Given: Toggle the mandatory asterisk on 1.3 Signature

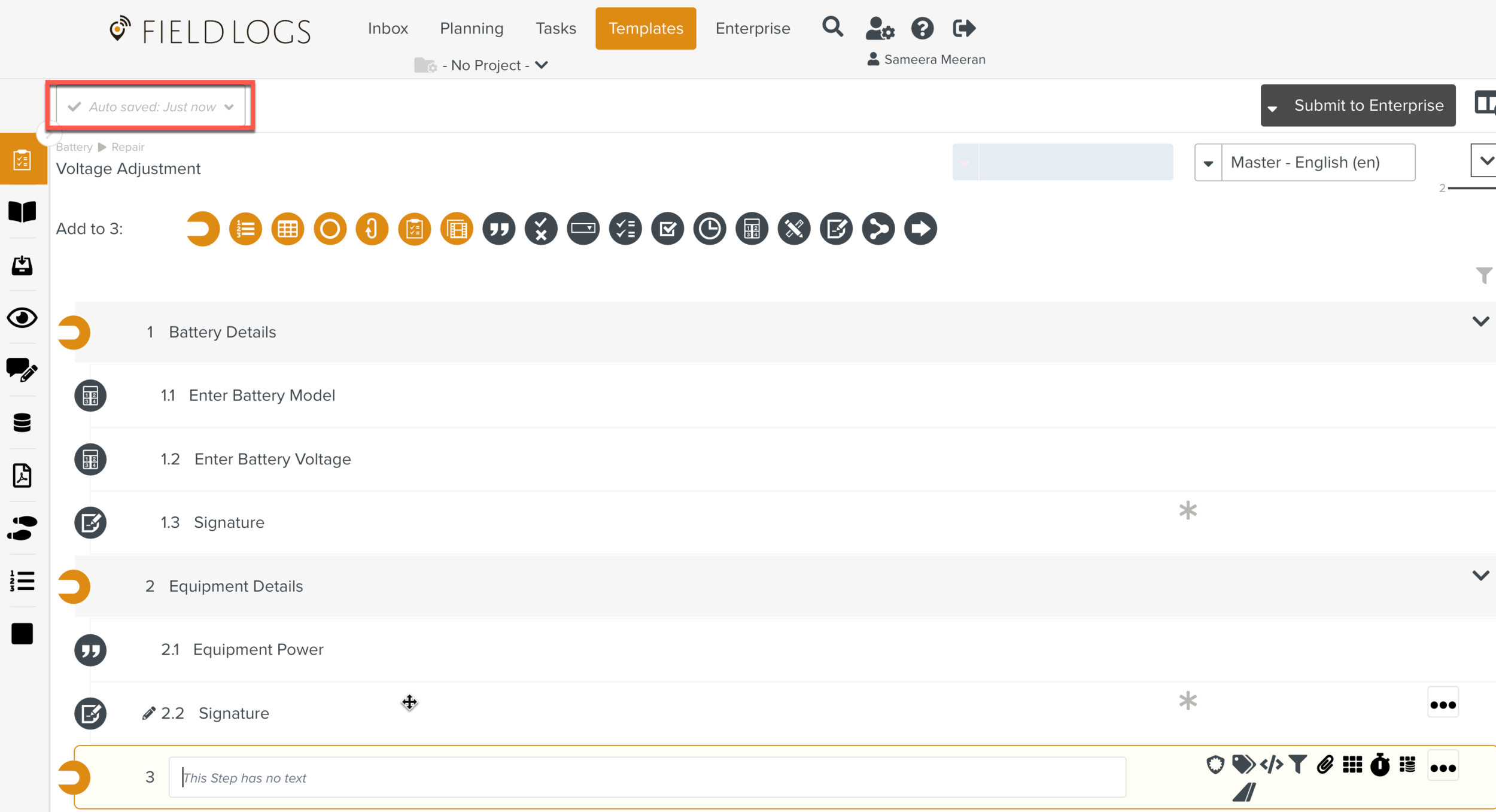Looking at the screenshot, I should coord(1188,510).
